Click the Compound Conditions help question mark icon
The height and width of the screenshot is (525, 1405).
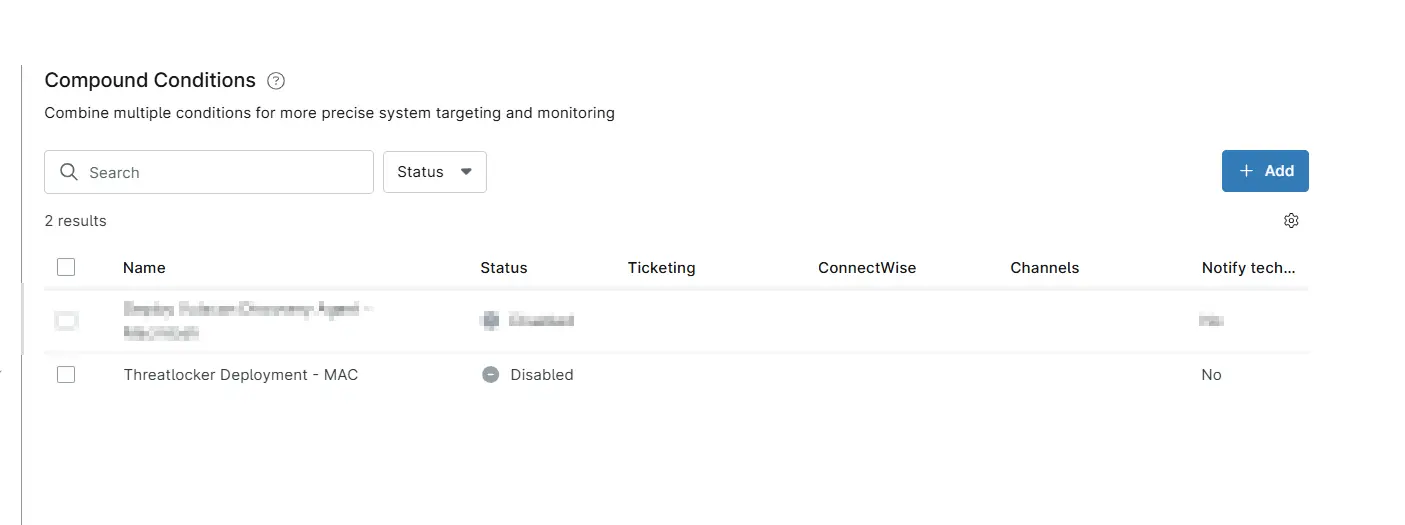tap(277, 81)
